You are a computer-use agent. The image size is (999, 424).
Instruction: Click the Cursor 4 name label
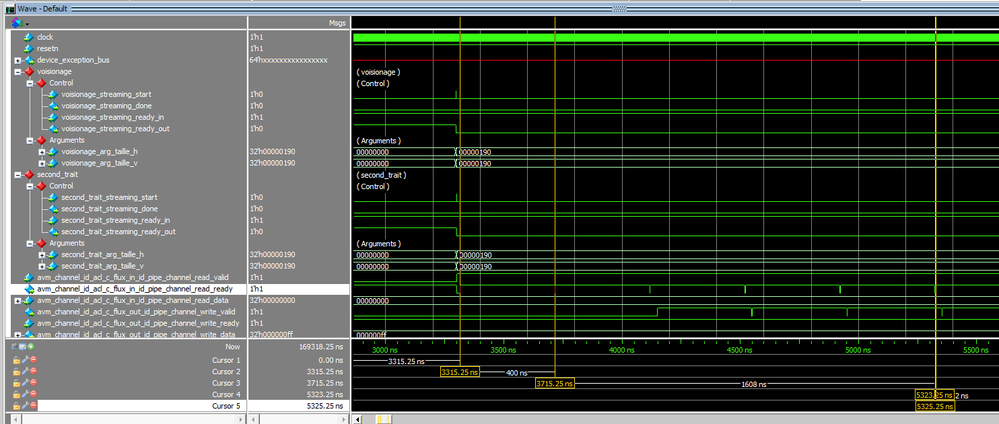tap(226, 395)
